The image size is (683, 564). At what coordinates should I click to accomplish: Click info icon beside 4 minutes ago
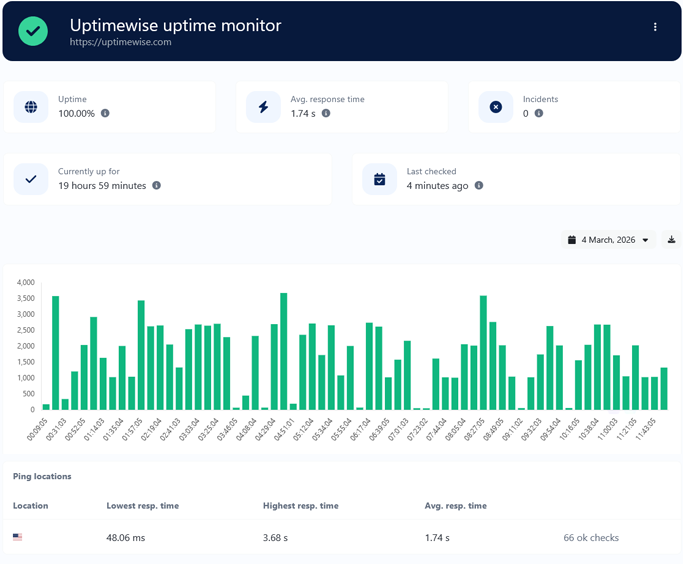pos(479,186)
